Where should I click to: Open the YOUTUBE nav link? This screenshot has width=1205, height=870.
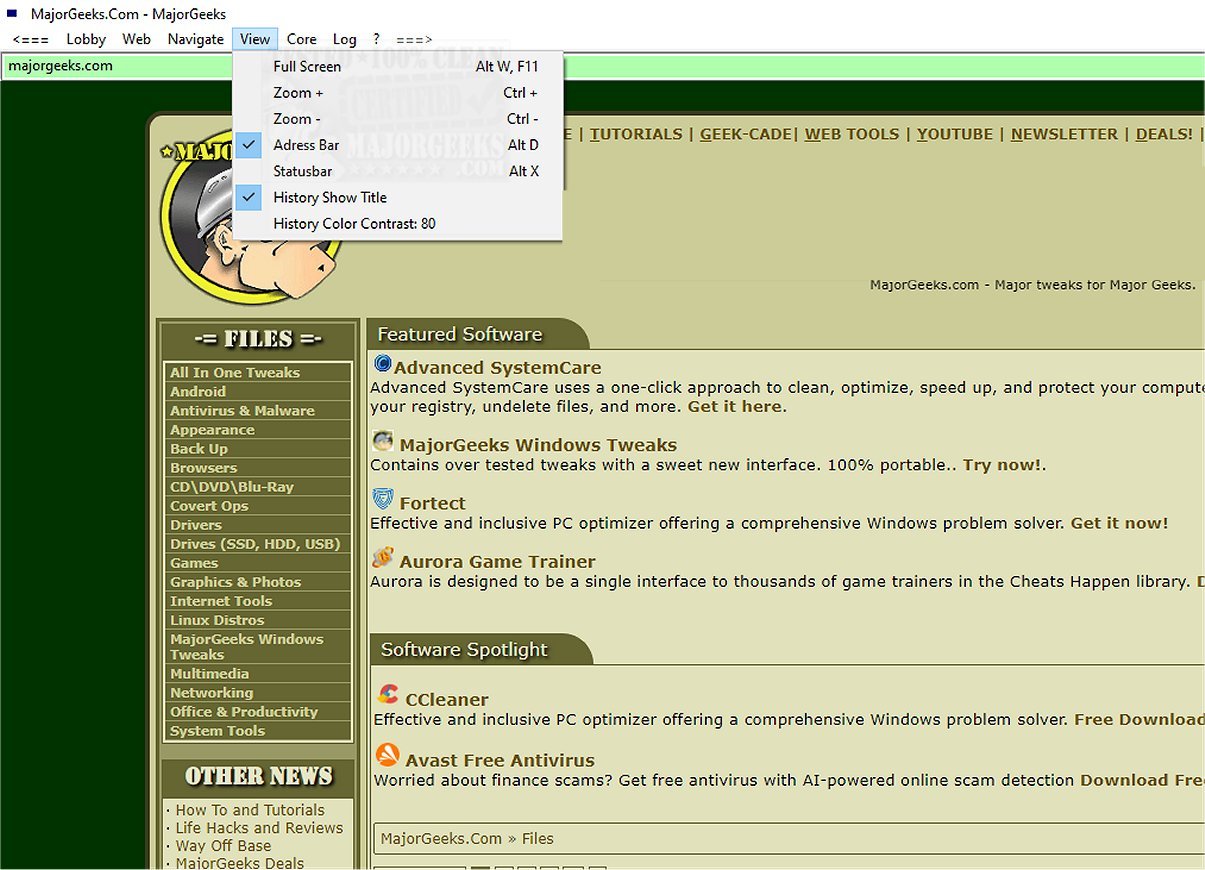click(955, 134)
